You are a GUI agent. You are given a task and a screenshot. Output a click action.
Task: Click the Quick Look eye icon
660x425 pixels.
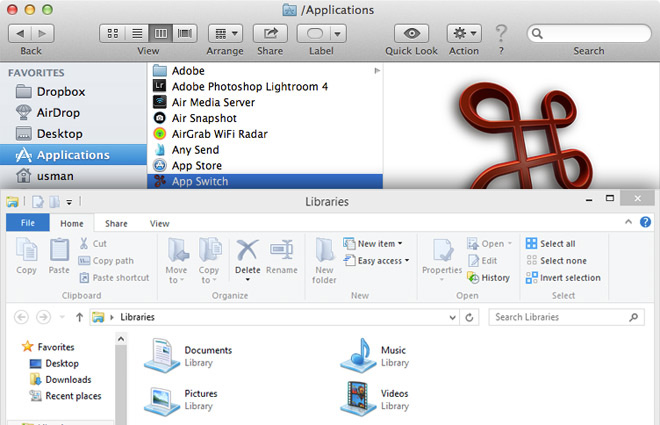411,34
